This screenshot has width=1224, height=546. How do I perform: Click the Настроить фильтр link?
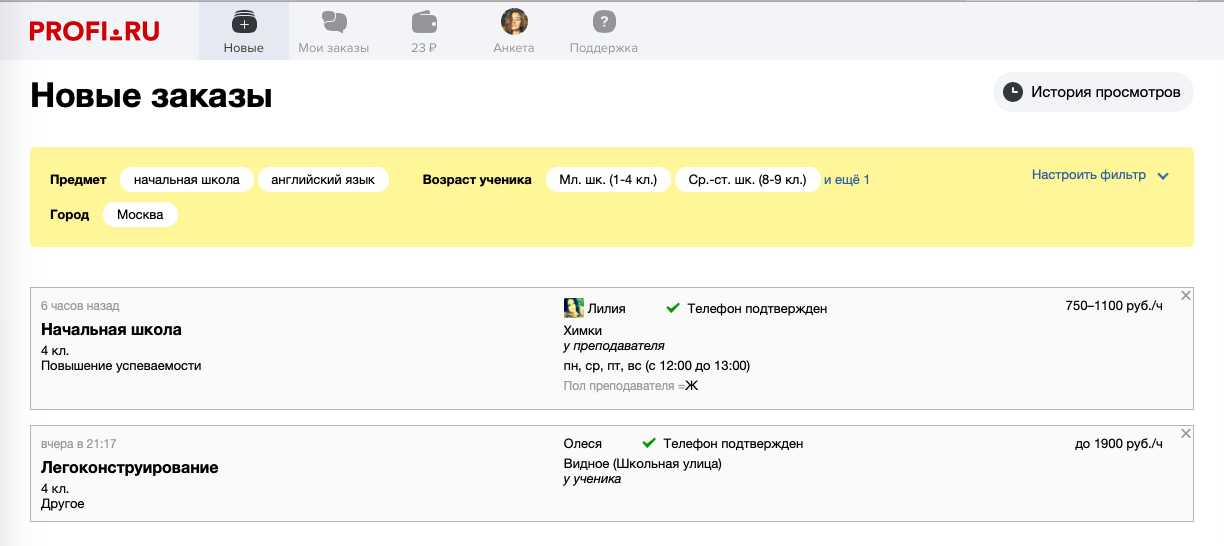(x=1088, y=175)
